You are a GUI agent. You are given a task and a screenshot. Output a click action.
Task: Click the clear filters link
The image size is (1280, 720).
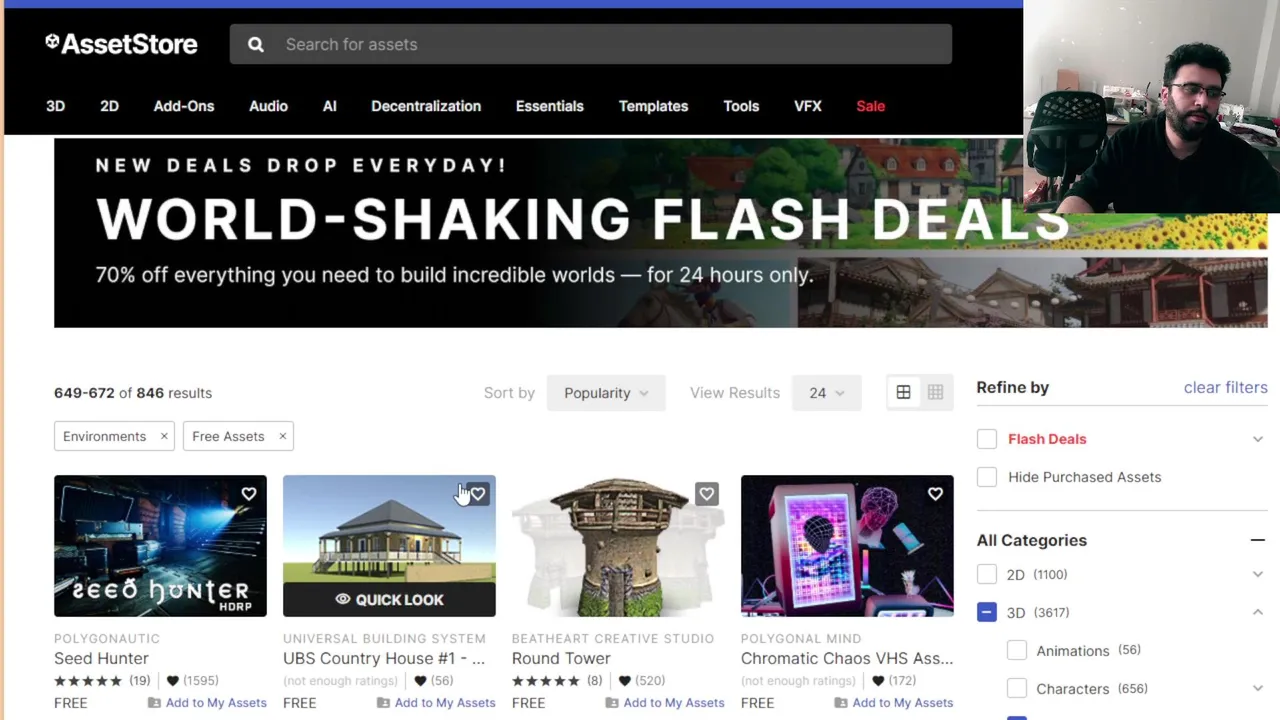(1225, 388)
